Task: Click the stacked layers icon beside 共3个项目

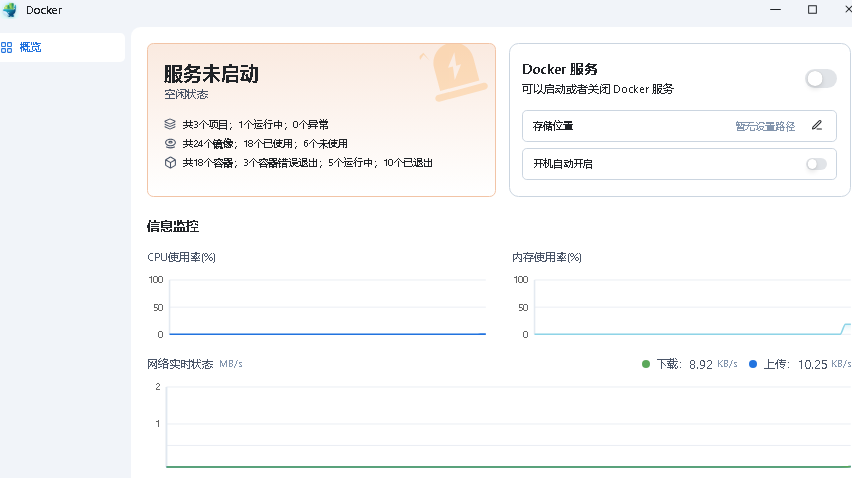Action: click(x=170, y=125)
